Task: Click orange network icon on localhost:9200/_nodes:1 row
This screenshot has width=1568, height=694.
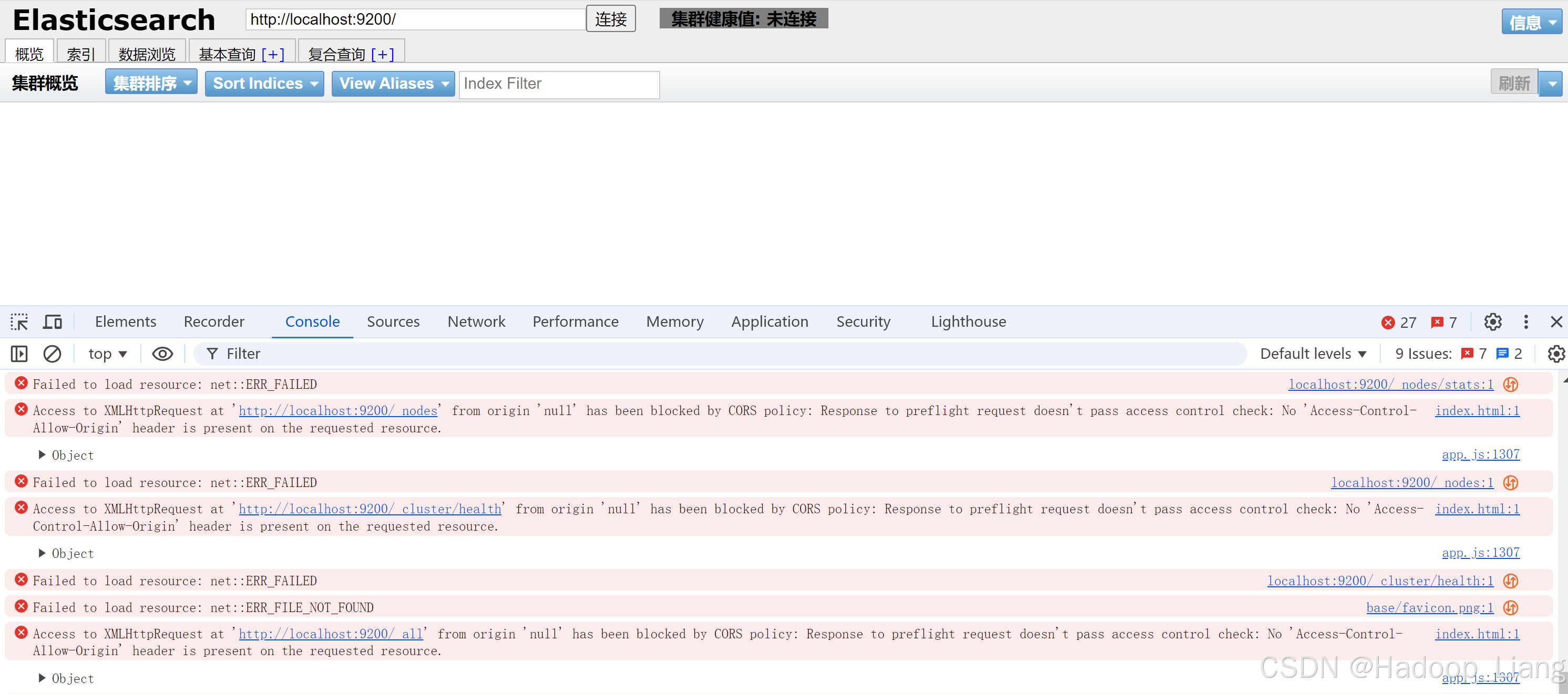Action: pyautogui.click(x=1510, y=482)
